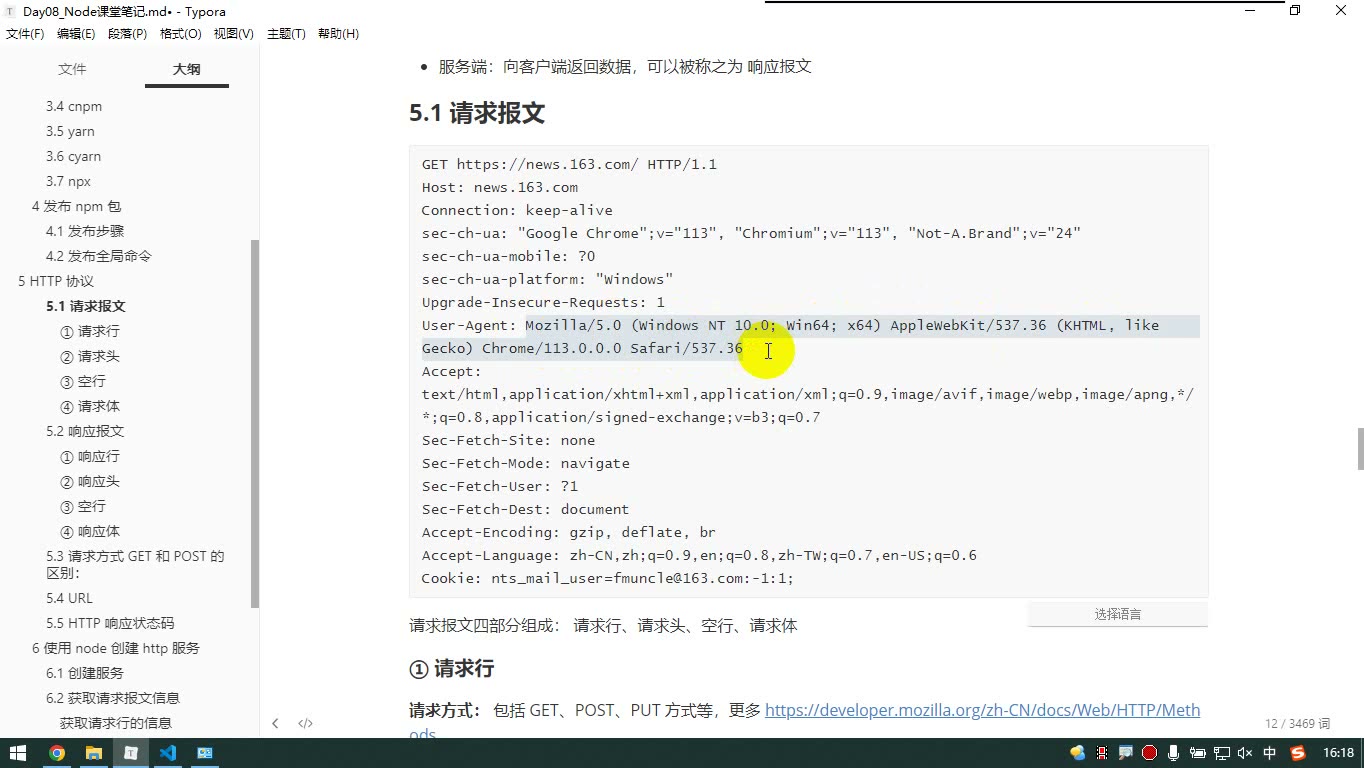Open Google Chrome from the taskbar
1364x768 pixels.
pyautogui.click(x=57, y=753)
